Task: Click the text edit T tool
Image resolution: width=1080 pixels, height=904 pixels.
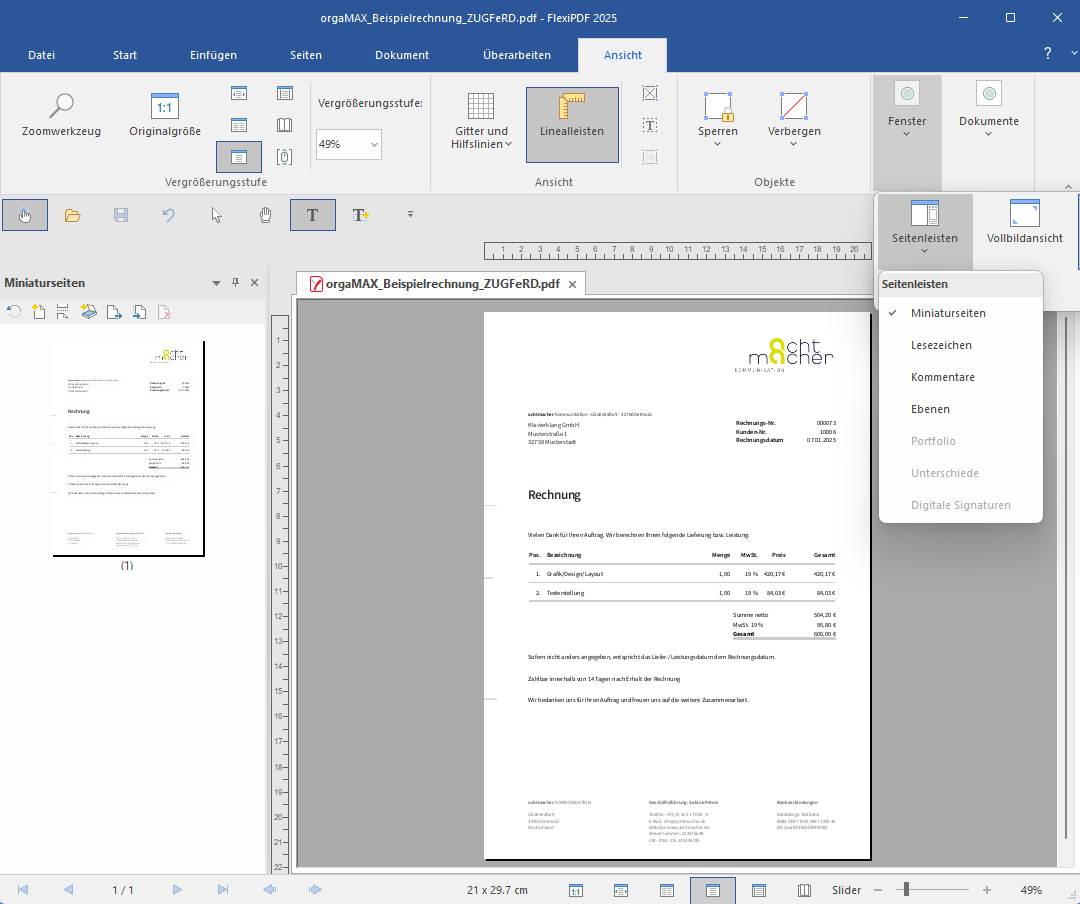Action: [x=312, y=215]
